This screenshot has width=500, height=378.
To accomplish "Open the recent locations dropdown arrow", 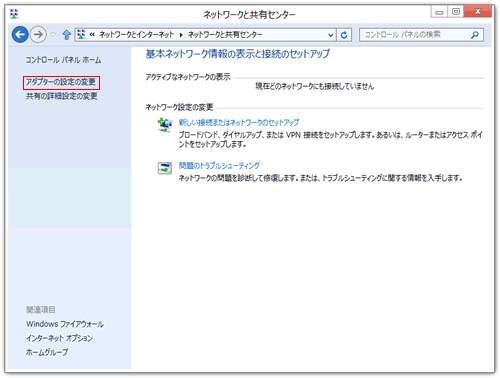I will [x=53, y=34].
